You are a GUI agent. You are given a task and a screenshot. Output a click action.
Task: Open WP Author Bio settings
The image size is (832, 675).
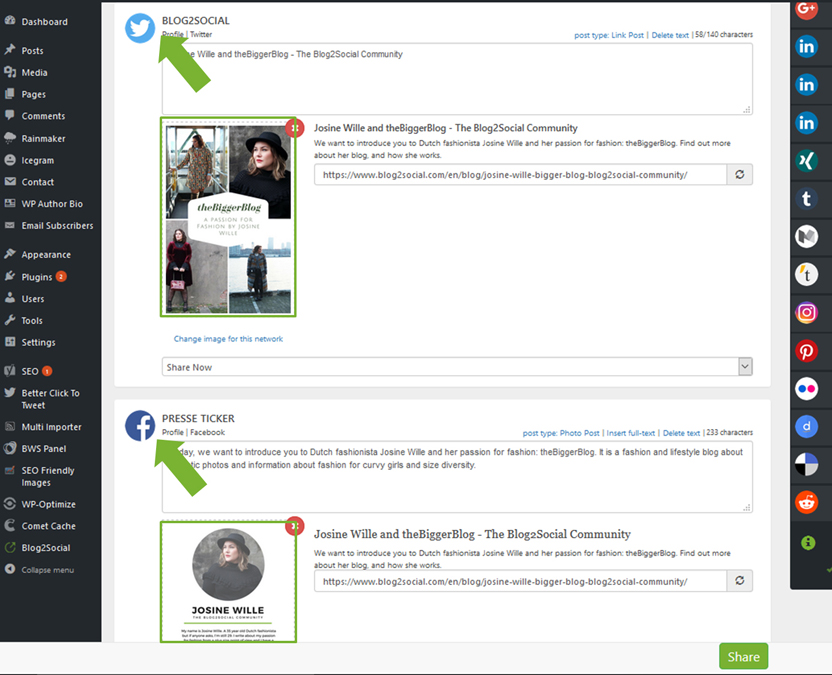coord(50,203)
